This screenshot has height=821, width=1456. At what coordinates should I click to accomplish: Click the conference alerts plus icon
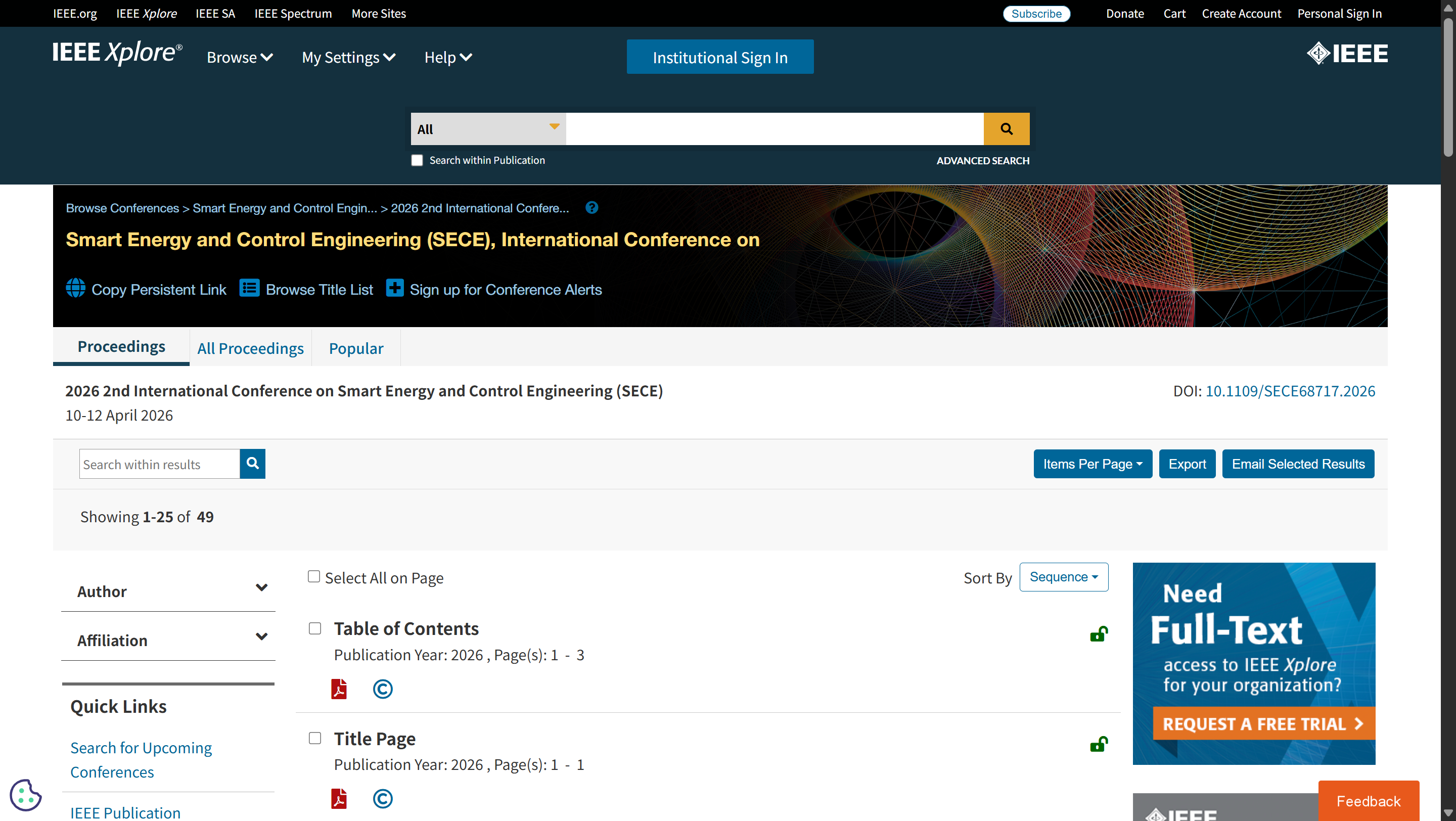coord(394,288)
